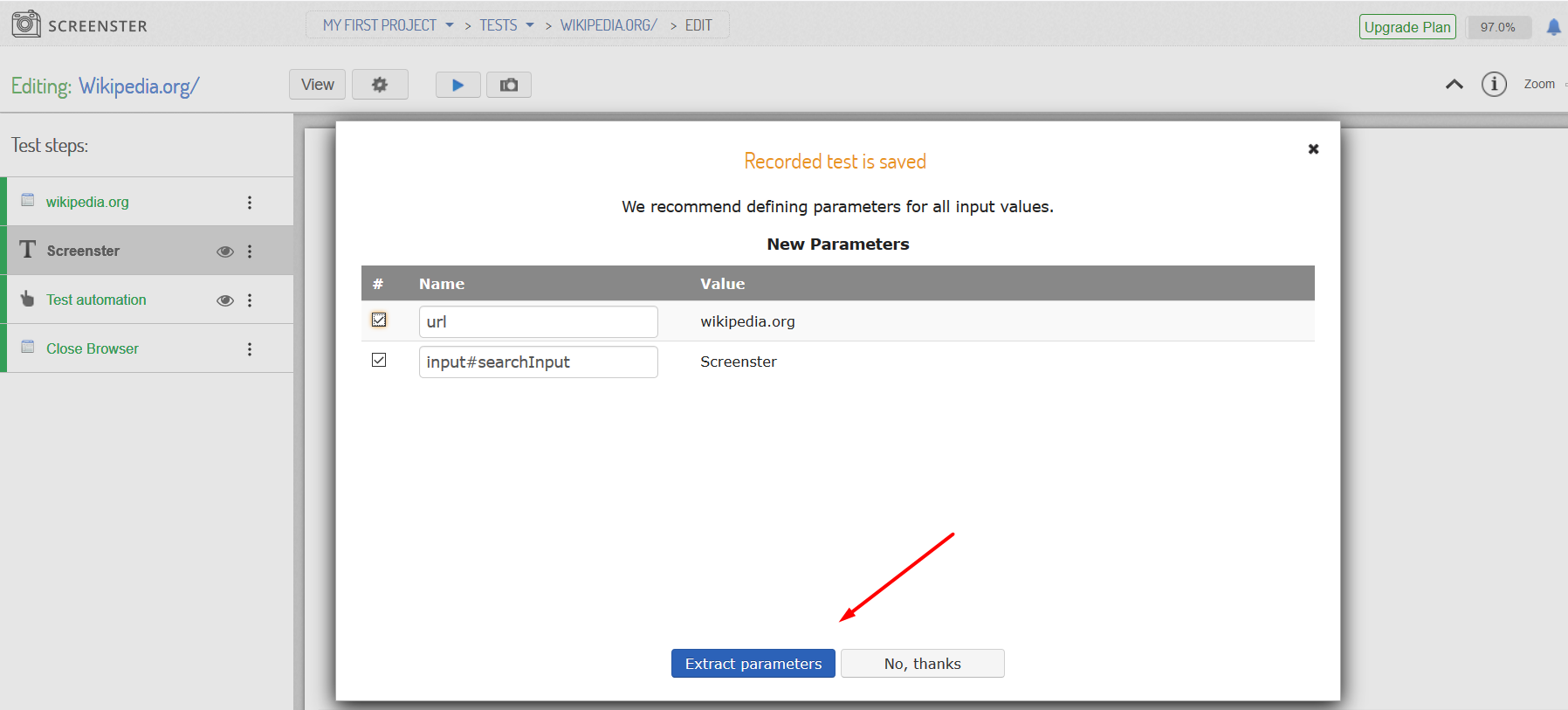The image size is (1568, 710).
Task: Click the Value column header
Action: coord(723,284)
